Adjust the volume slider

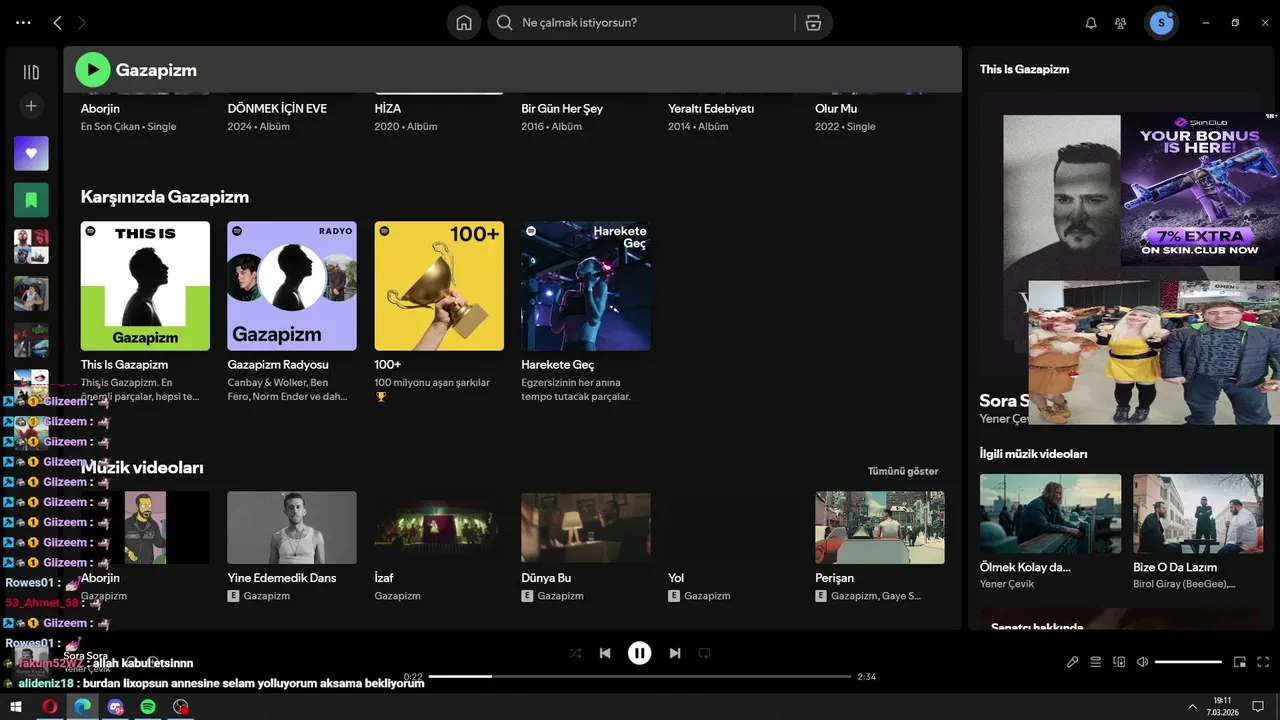point(1188,662)
